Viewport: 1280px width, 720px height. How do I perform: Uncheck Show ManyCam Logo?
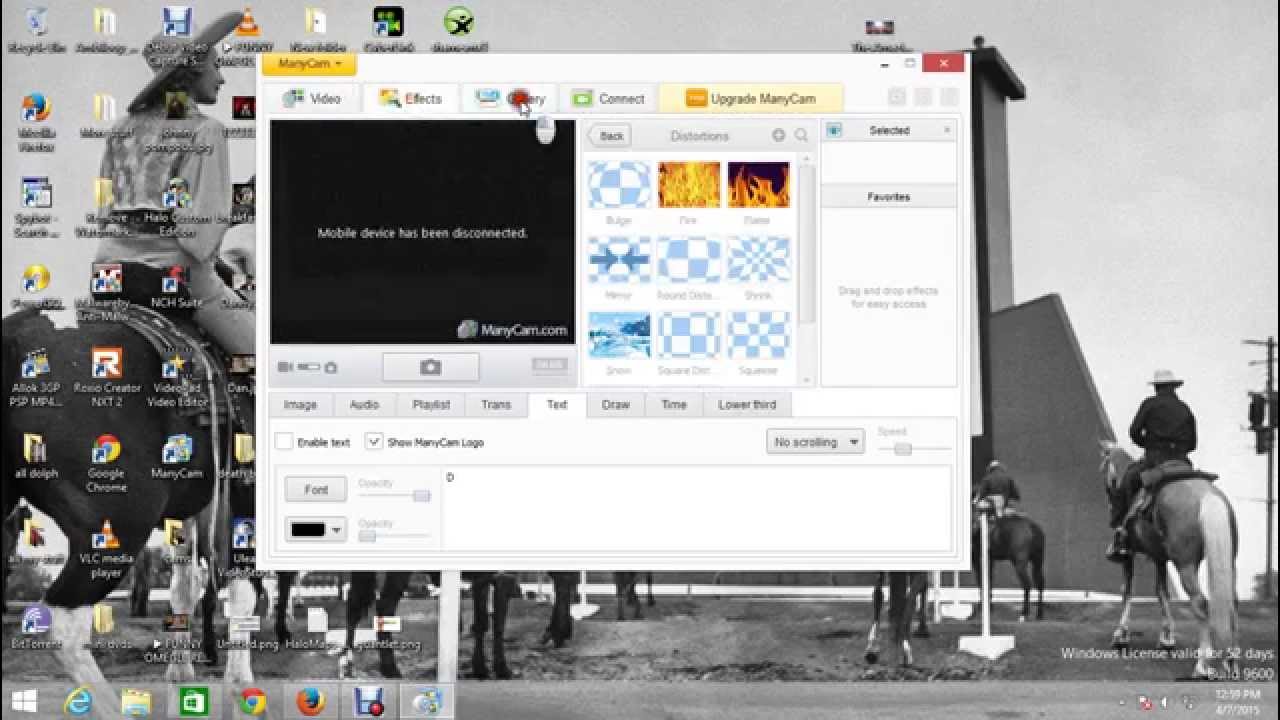coord(373,441)
